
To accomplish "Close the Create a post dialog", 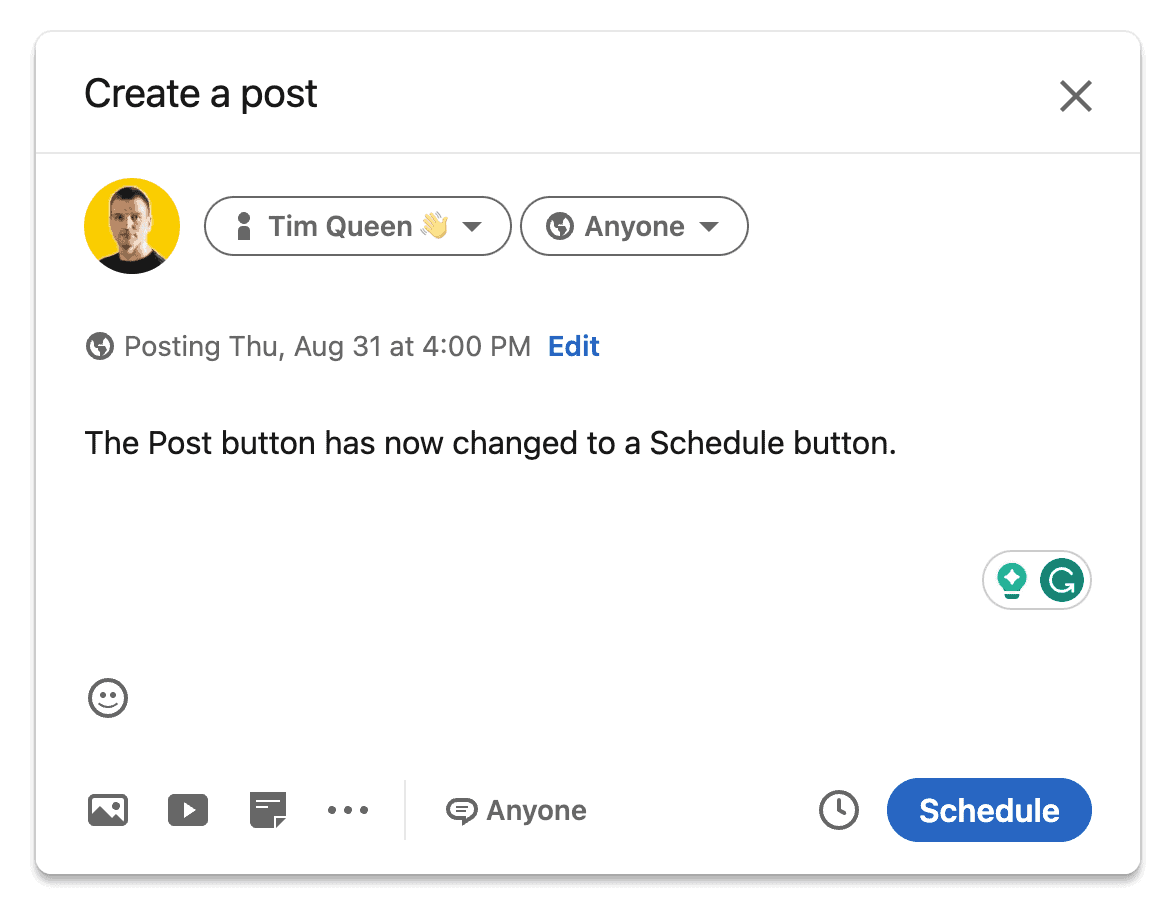I will [1075, 96].
